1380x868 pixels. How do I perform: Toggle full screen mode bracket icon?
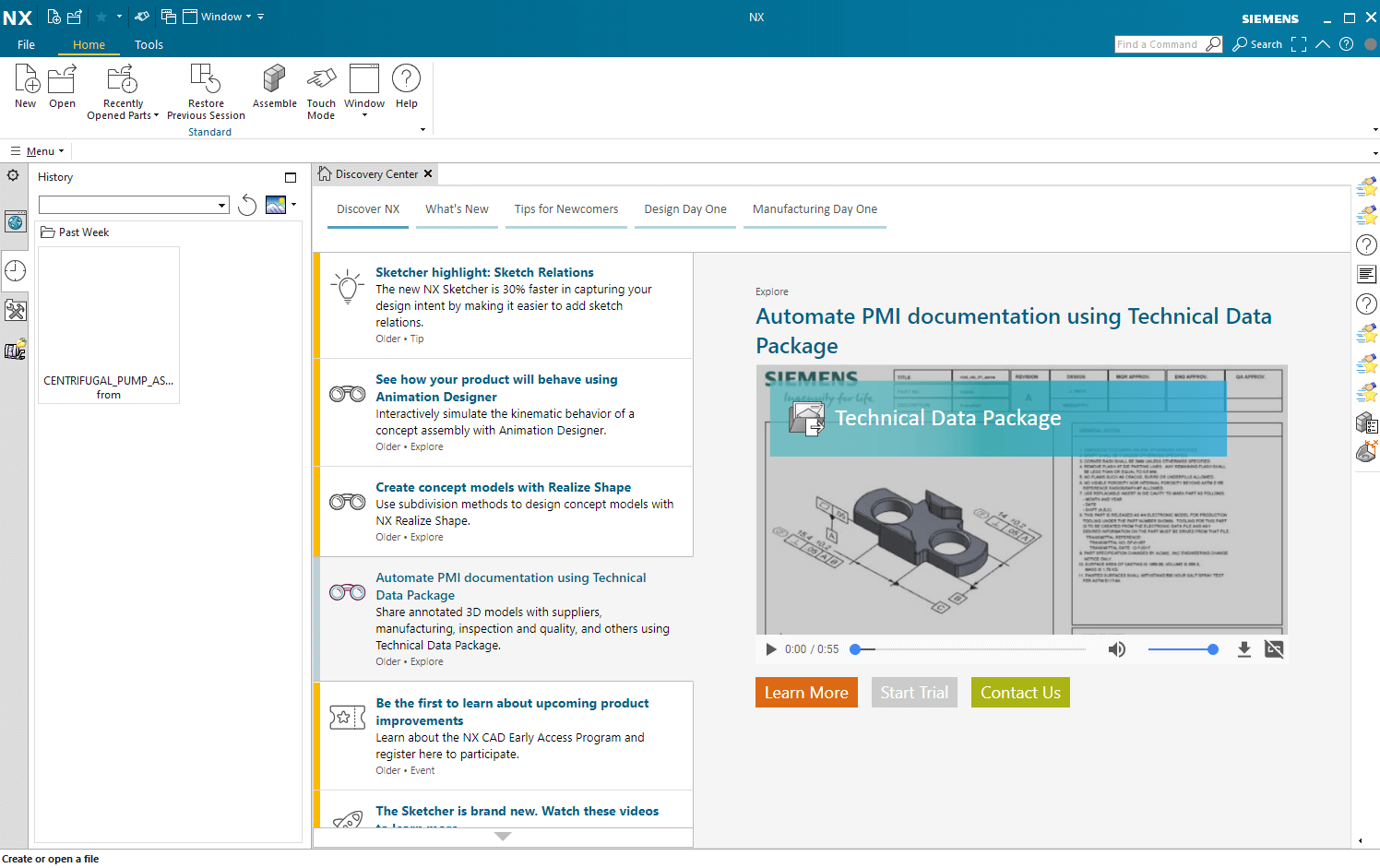pos(1299,44)
